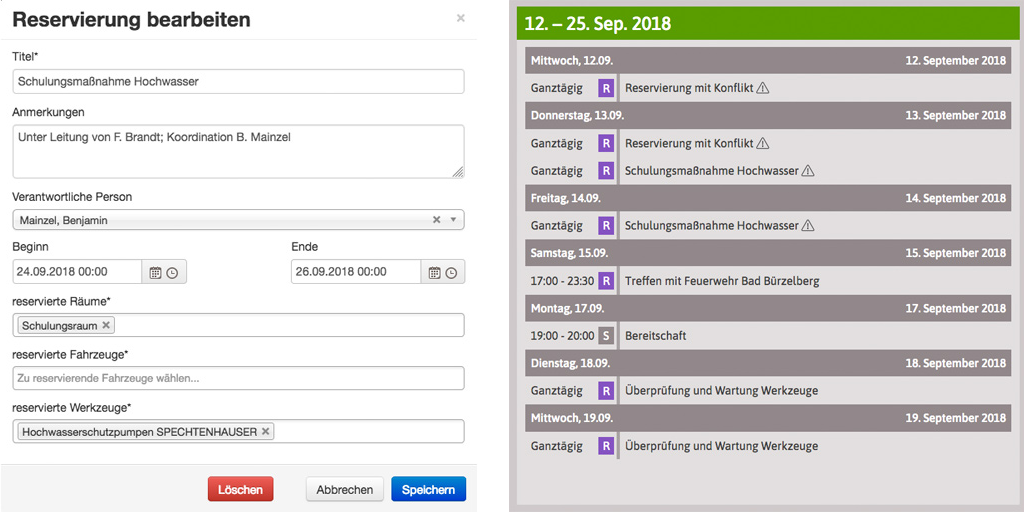Expand the Verantwortliche Person dropdown
The width and height of the screenshot is (1024, 512).
(x=452, y=220)
